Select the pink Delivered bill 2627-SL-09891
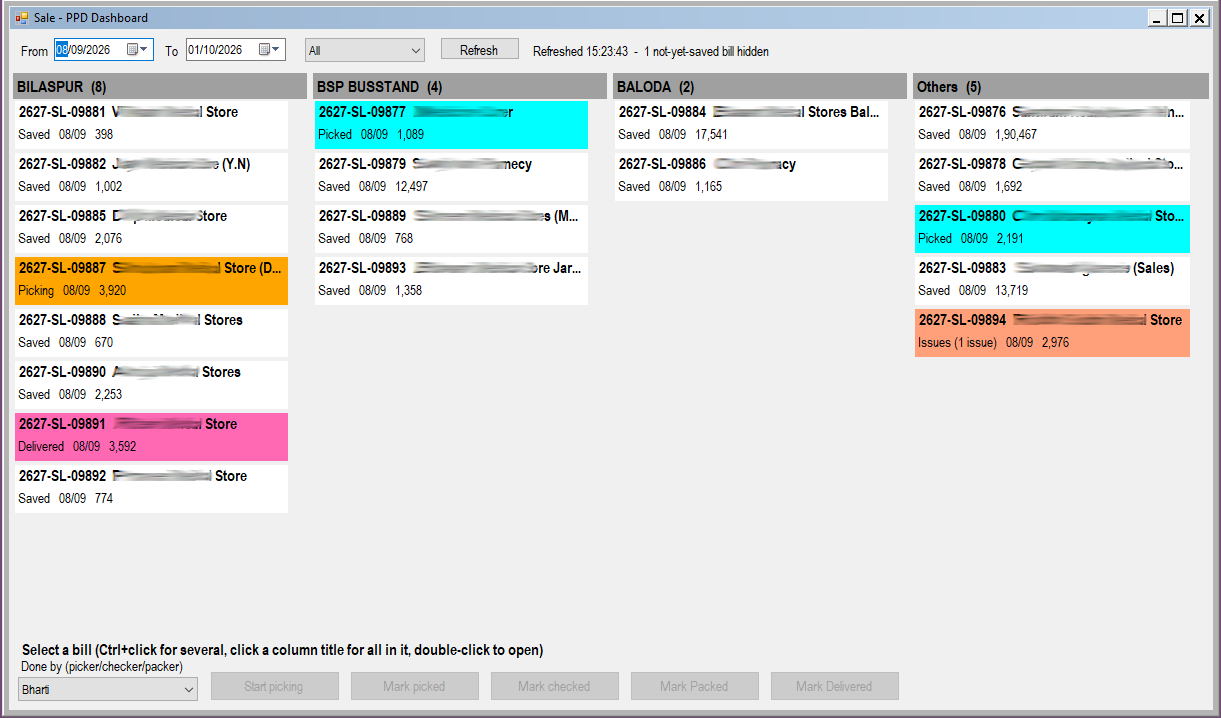1221x718 pixels. [151, 435]
